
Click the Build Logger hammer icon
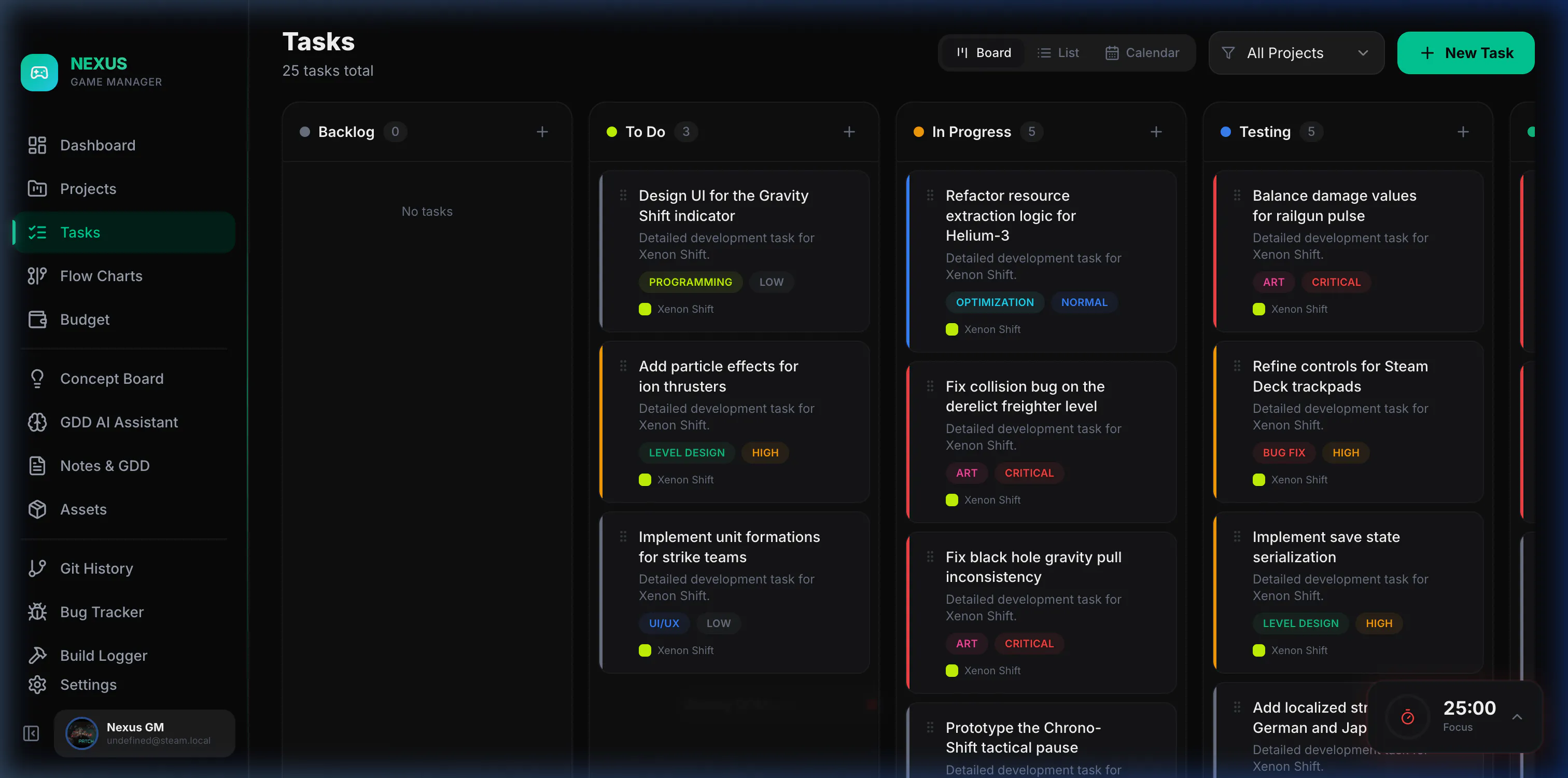(37, 655)
